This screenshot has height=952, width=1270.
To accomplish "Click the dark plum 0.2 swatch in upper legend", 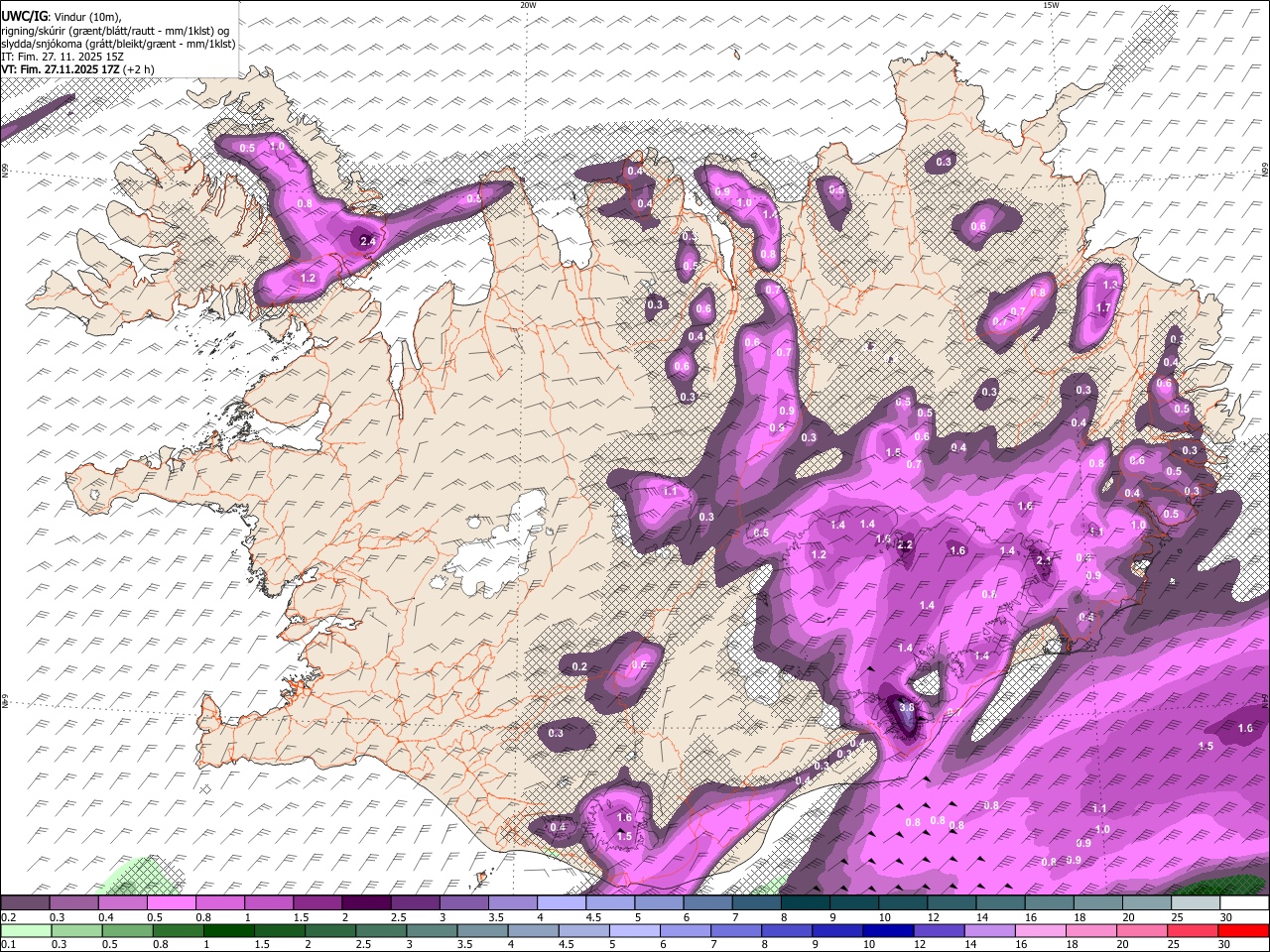I will pyautogui.click(x=26, y=903).
